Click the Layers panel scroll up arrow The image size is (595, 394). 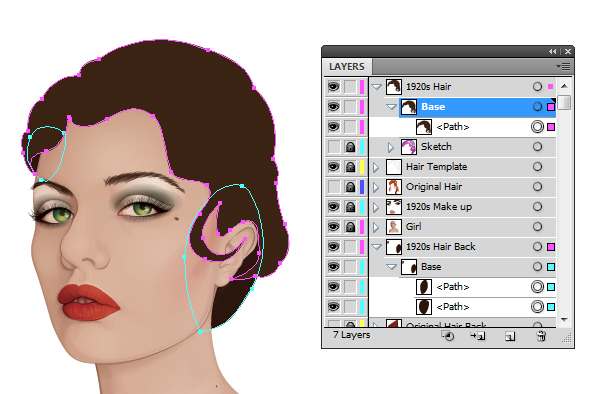(x=564, y=86)
